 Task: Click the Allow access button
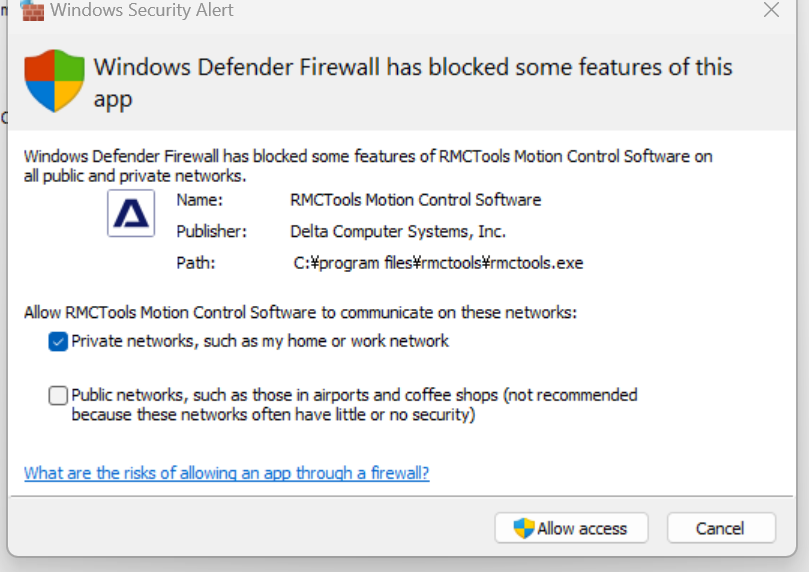(571, 528)
